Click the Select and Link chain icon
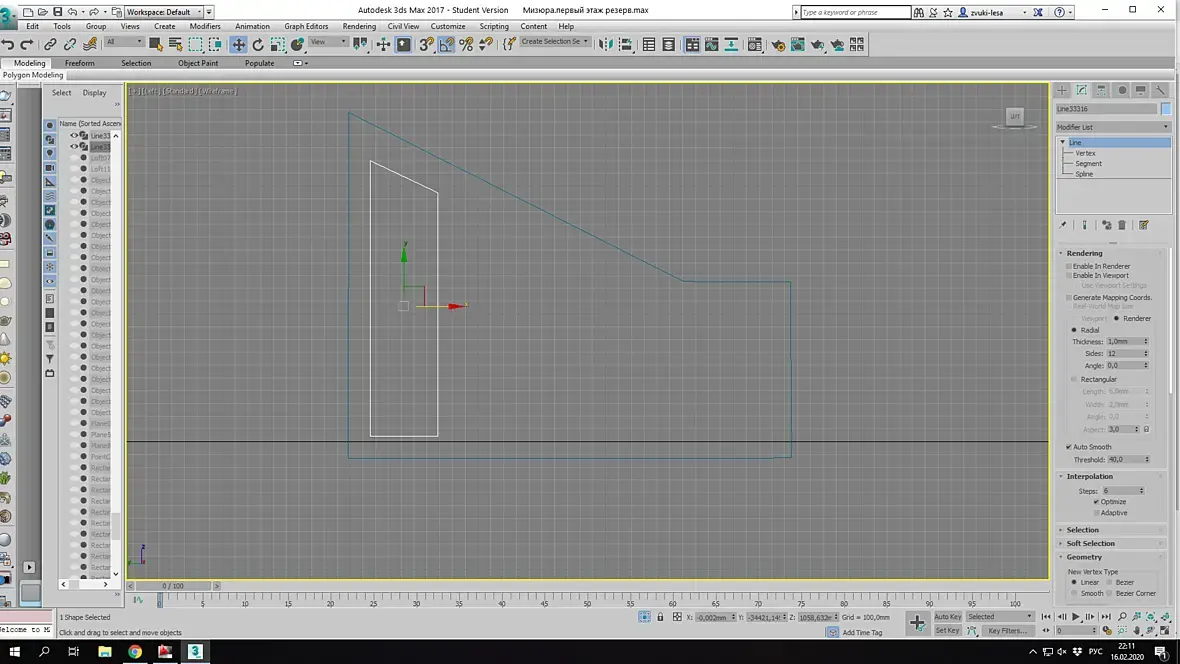Screen dimensions: 1180x664 [50, 45]
